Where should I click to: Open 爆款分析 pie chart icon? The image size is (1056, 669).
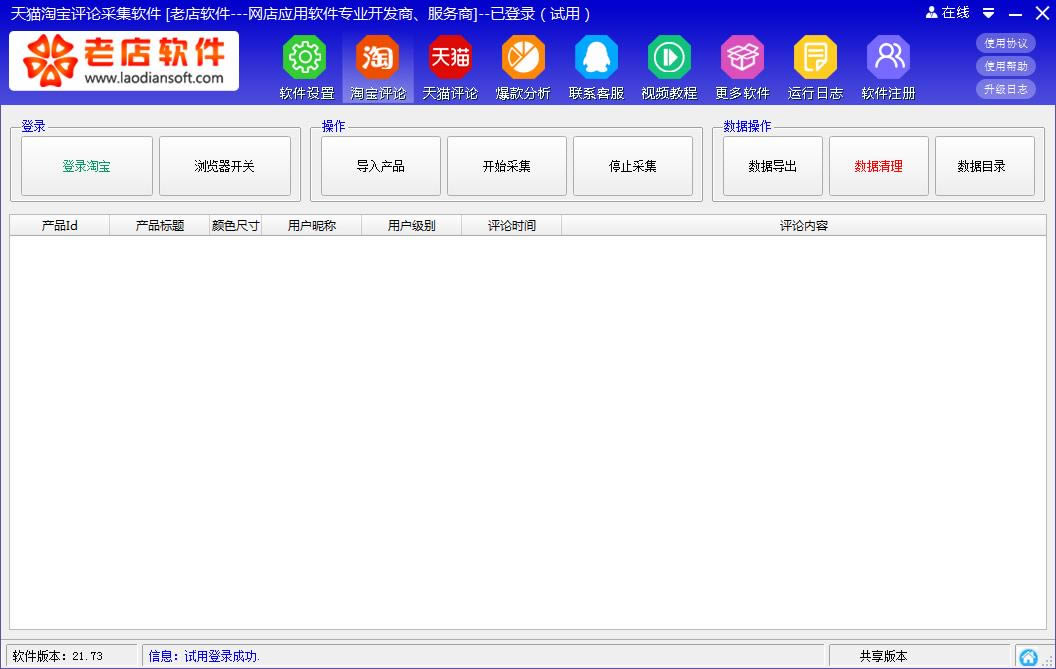[x=523, y=58]
